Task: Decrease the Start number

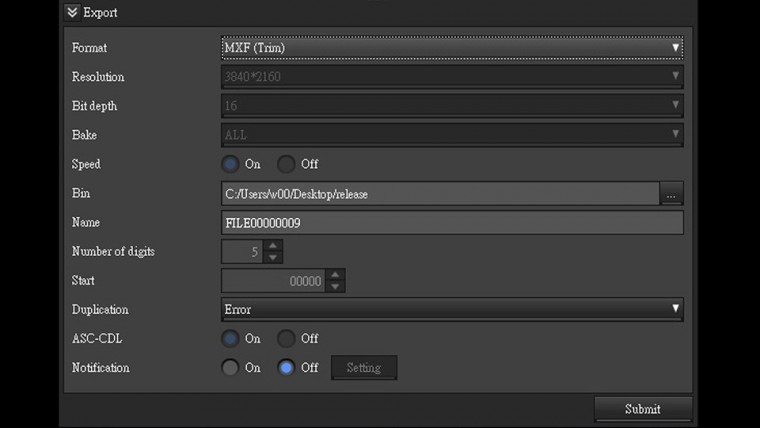Action: [336, 287]
